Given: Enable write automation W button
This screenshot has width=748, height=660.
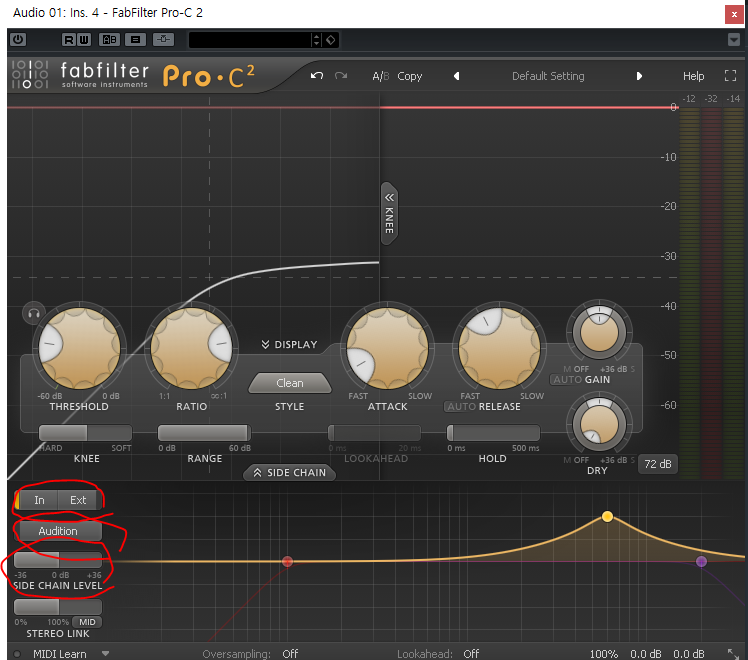Looking at the screenshot, I should click(x=83, y=40).
